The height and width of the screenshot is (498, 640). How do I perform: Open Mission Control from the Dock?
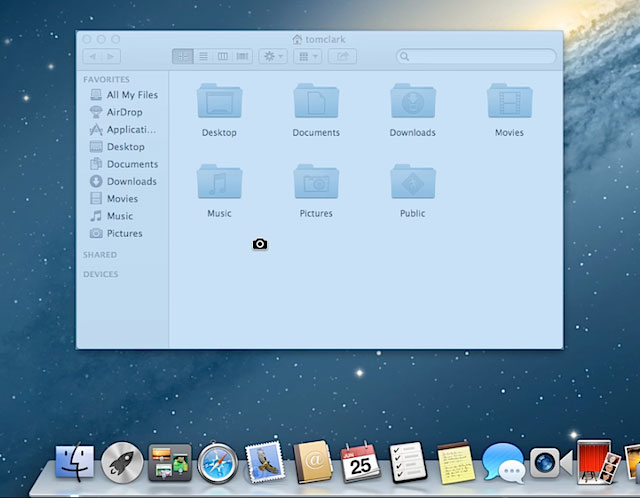[x=170, y=462]
